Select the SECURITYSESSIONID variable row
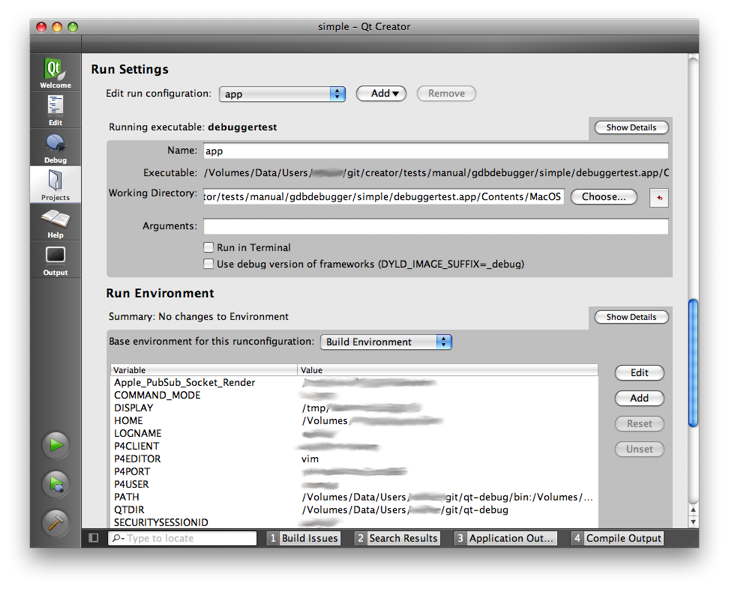Image resolution: width=729 pixels, height=589 pixels. pos(354,523)
